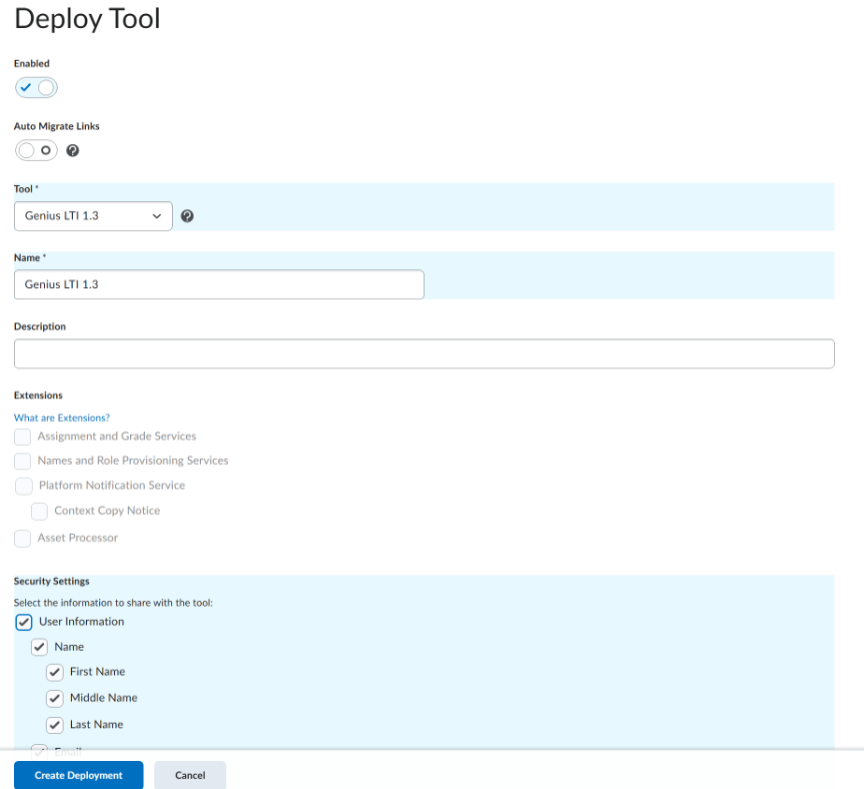Select the Asset Processor checkbox

tap(23, 538)
